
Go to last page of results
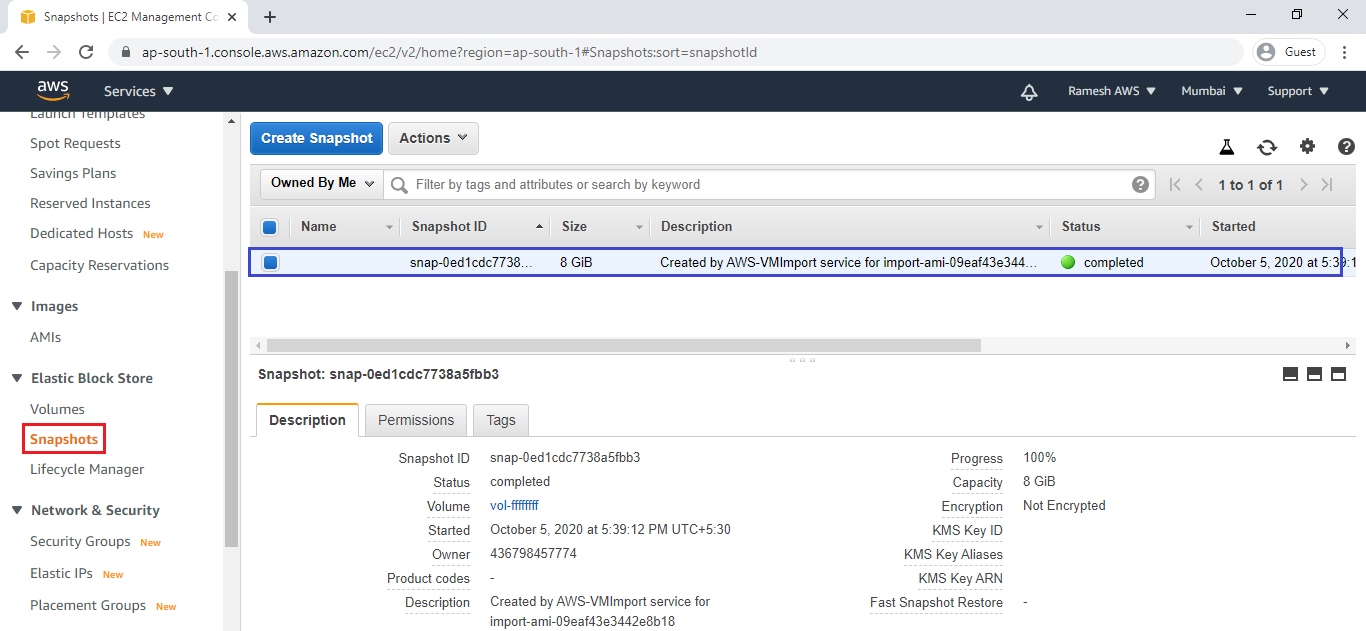[1327, 185]
